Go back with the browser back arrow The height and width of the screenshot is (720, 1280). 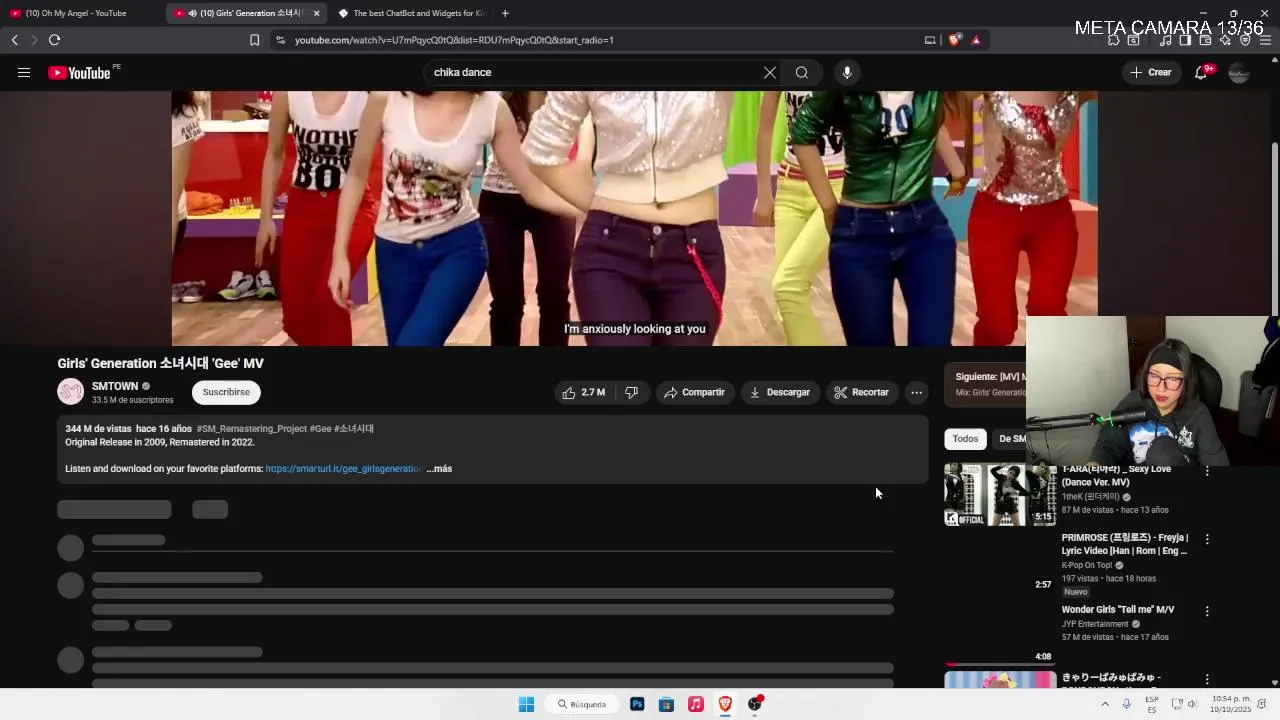[x=14, y=40]
